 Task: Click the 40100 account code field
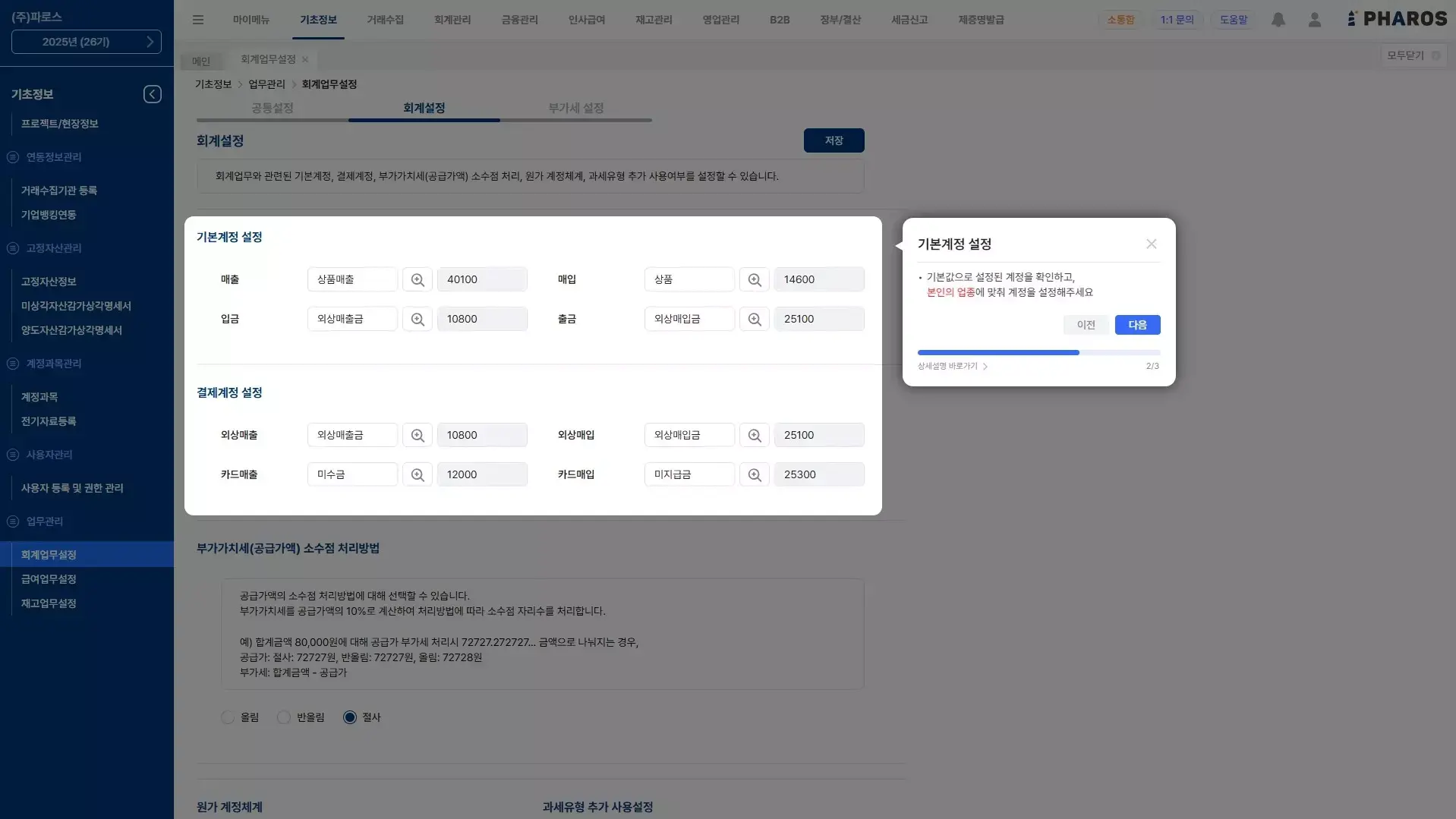pos(481,279)
